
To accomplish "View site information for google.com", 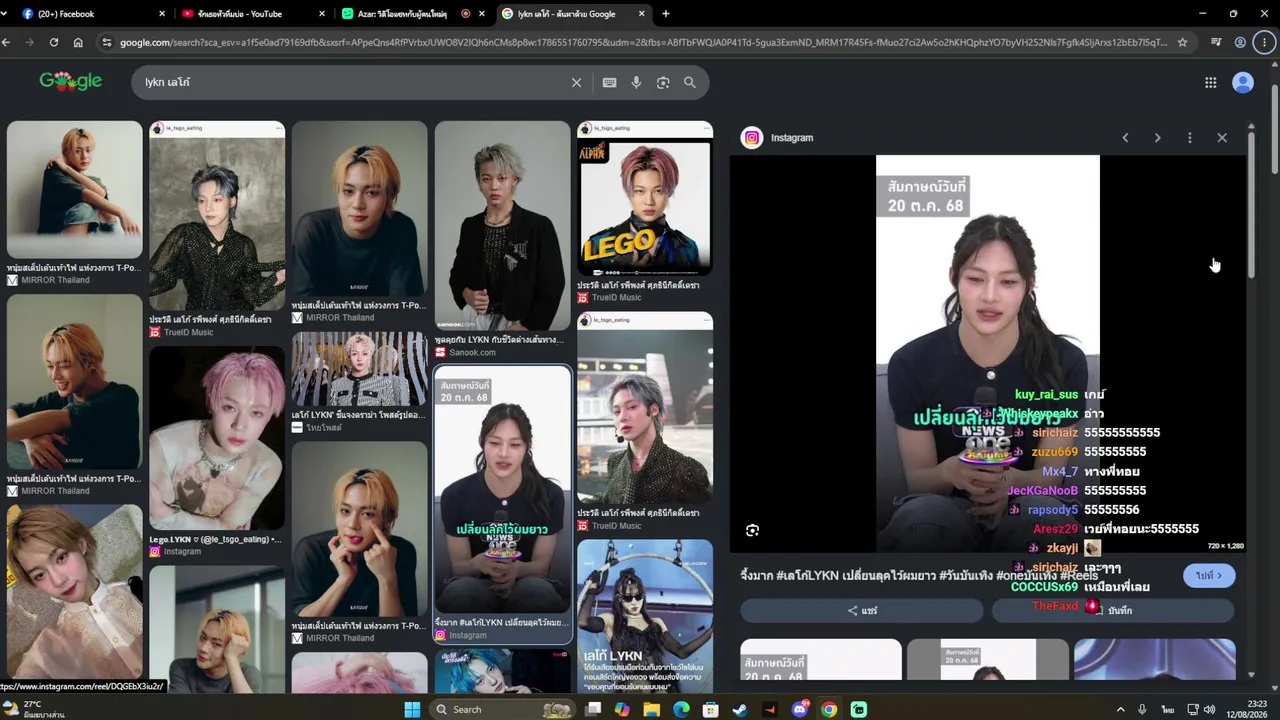I will (107, 42).
